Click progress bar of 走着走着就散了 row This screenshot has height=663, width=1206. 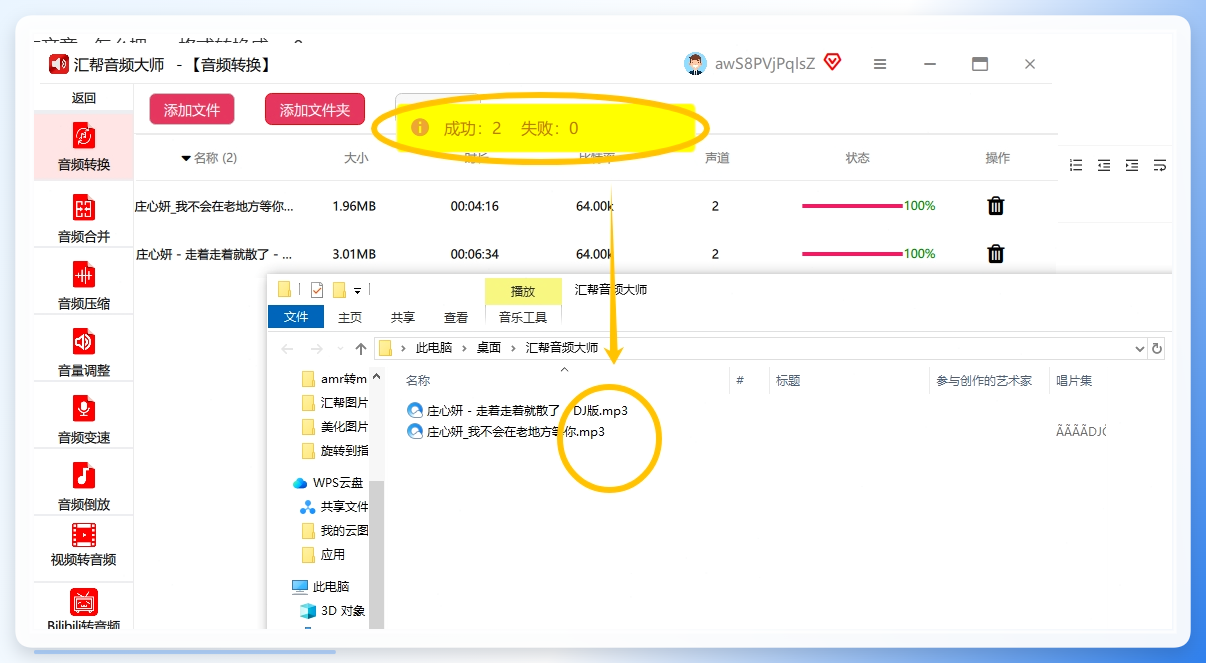pyautogui.click(x=852, y=254)
